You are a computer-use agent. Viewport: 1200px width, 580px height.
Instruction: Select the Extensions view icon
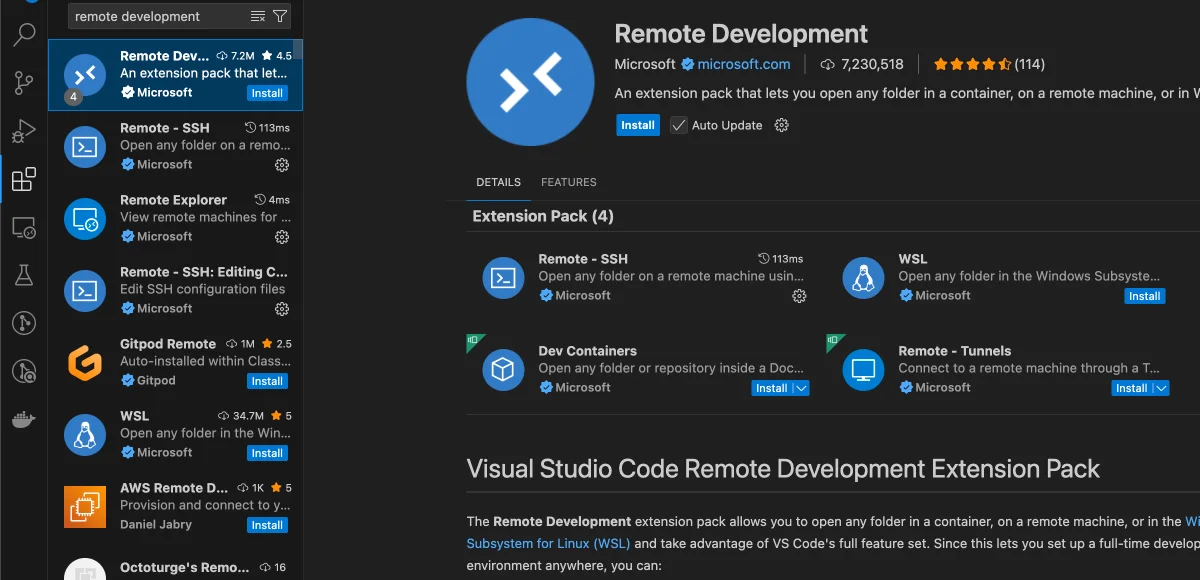24,180
